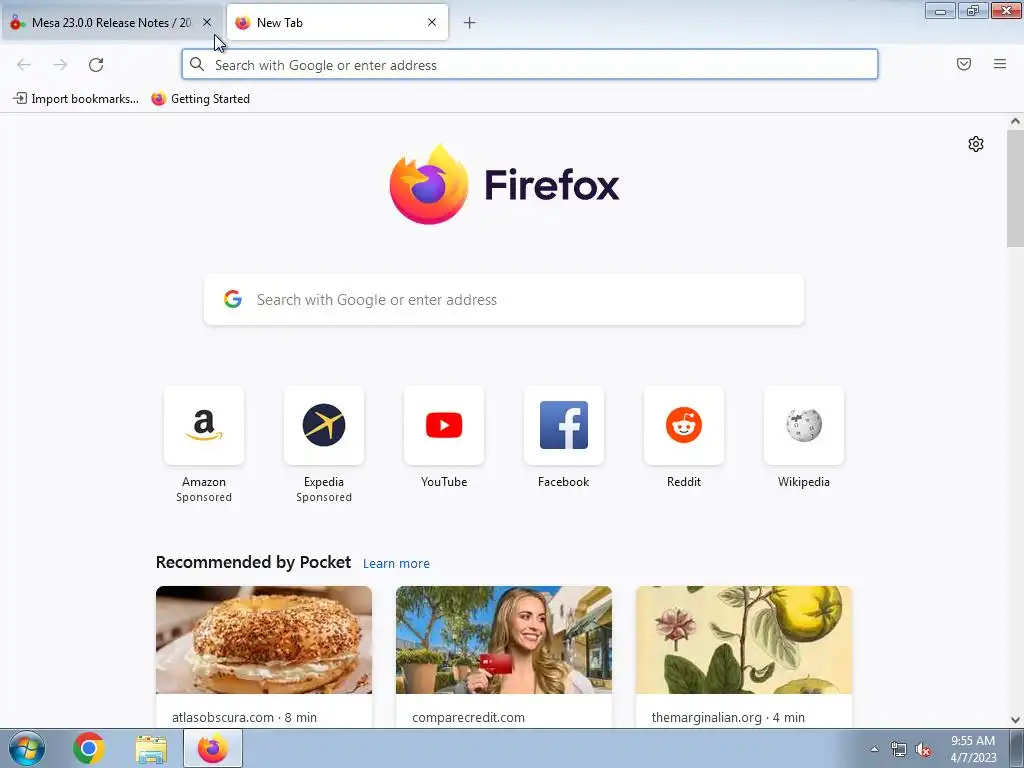Open the comparecredit.com story thumbnail
The width and height of the screenshot is (1024, 768).
504,640
